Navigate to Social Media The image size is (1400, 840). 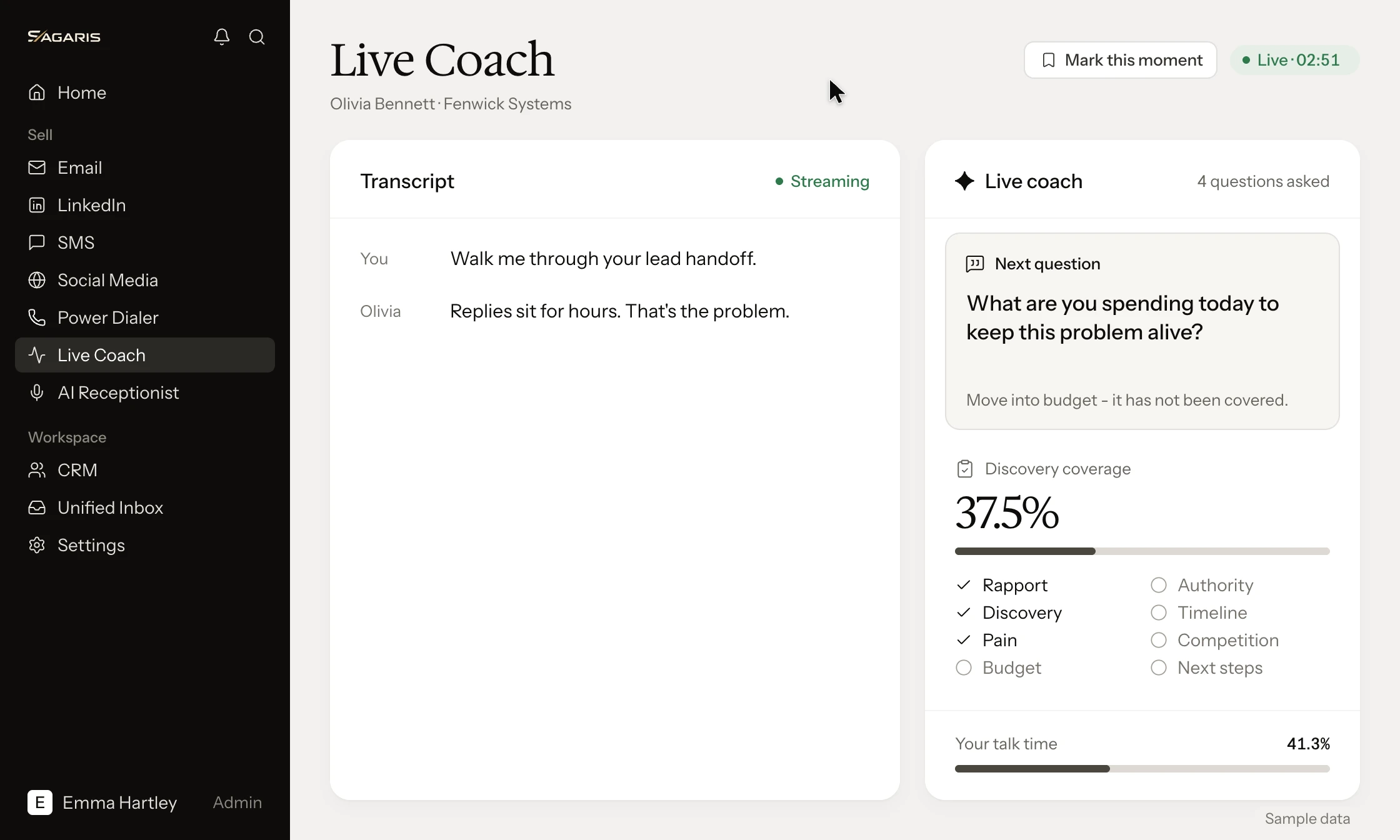pyautogui.click(x=145, y=280)
